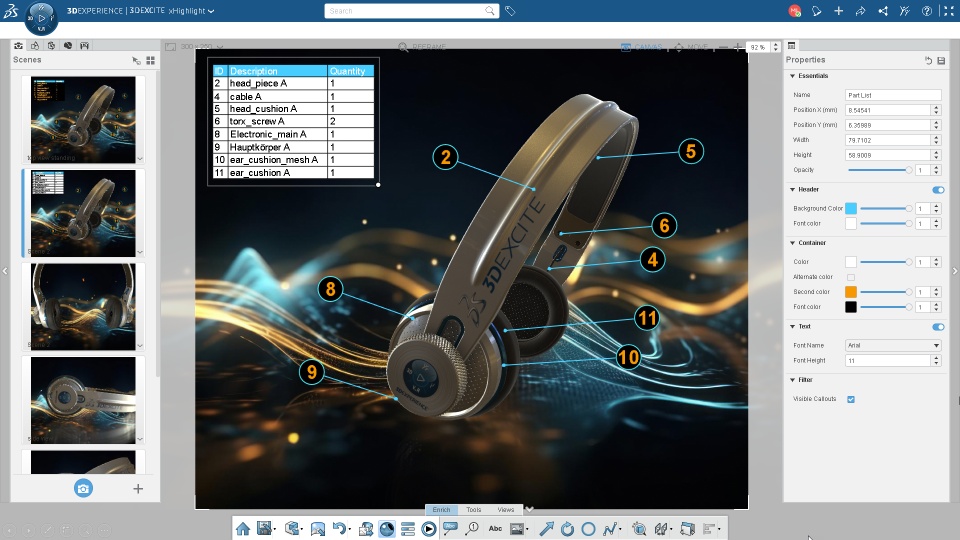This screenshot has width=960, height=540.
Task: Click the sphere material icon in toolbar
Action: [387, 529]
